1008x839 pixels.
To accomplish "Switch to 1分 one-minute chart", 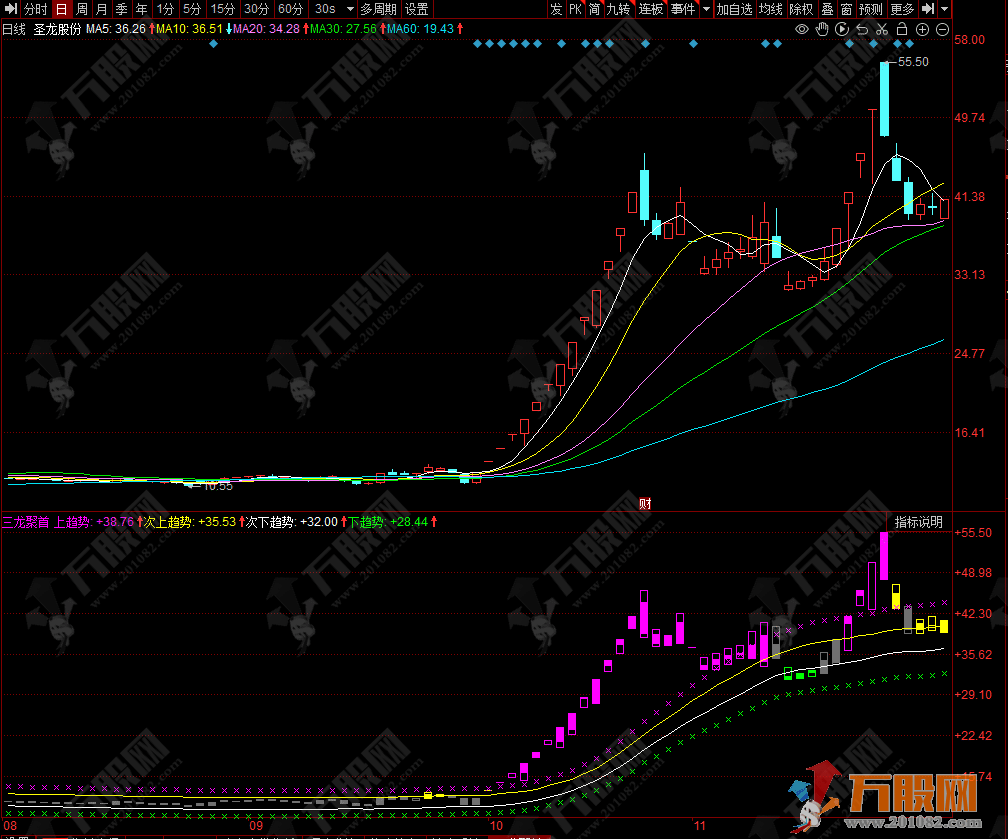I will point(165,9).
